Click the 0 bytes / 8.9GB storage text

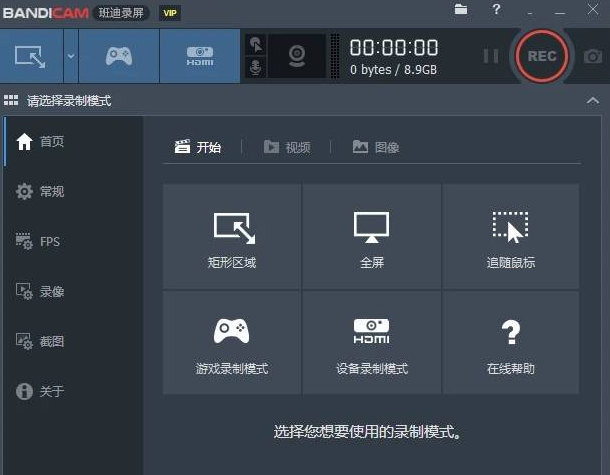click(x=393, y=70)
